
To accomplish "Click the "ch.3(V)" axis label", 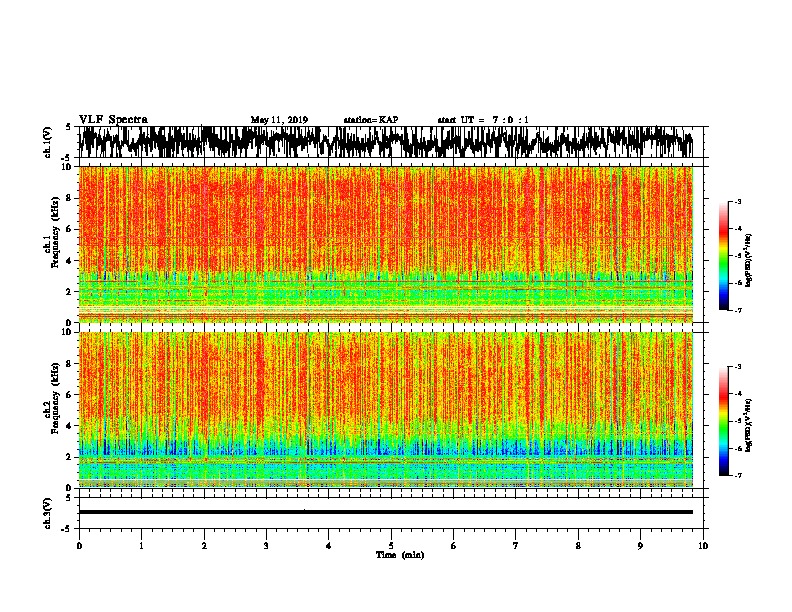I will pos(48,513).
